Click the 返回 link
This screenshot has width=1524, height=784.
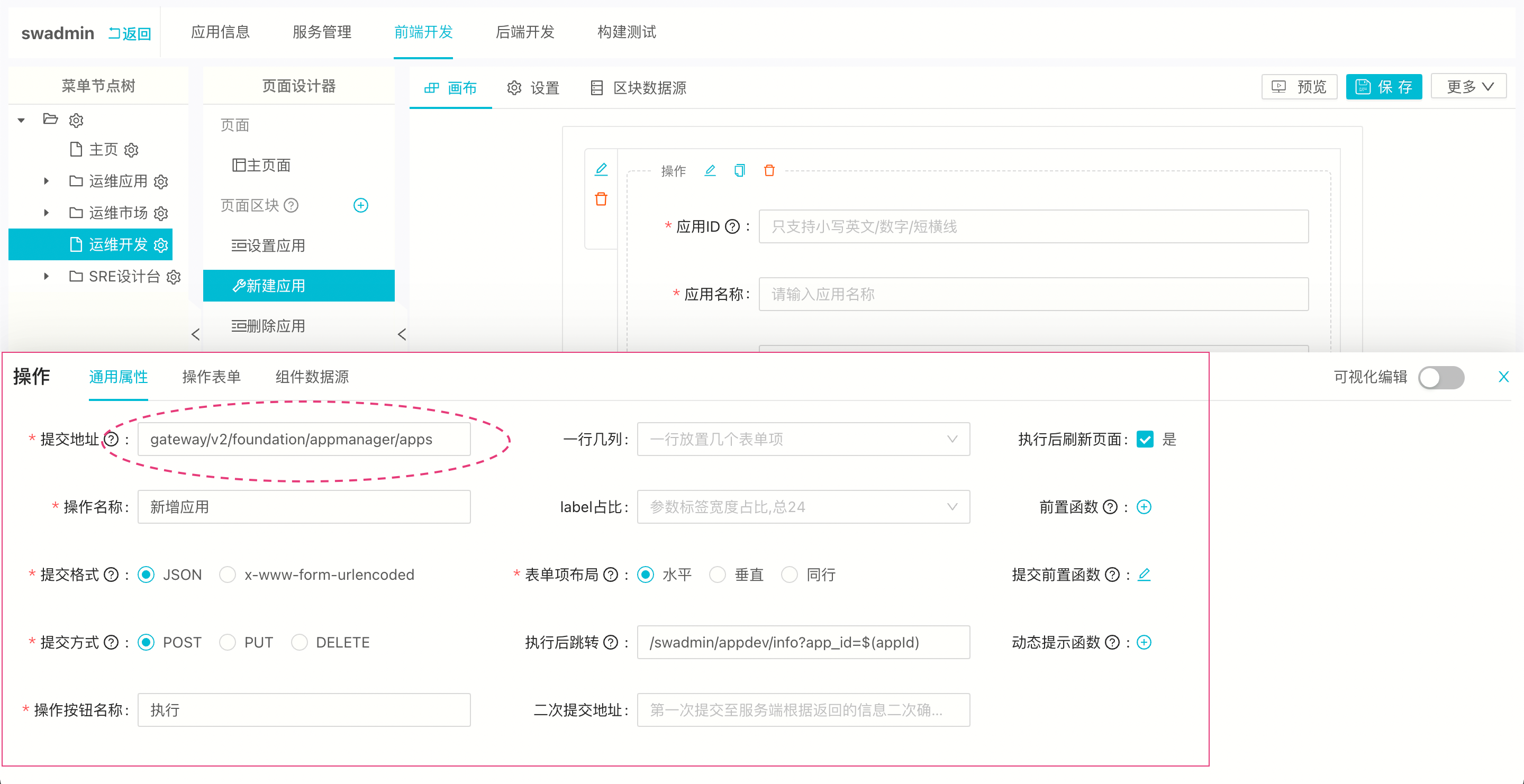point(130,34)
